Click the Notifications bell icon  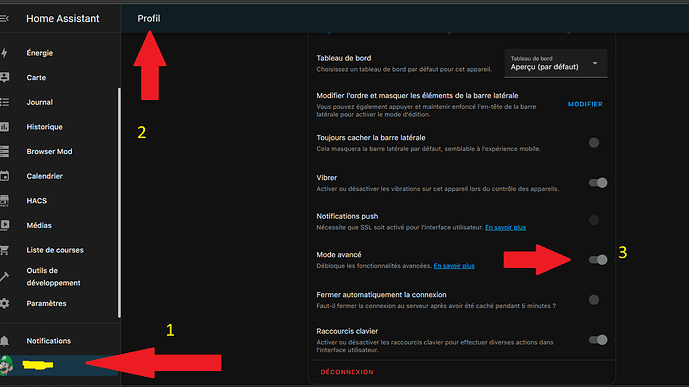(4, 341)
